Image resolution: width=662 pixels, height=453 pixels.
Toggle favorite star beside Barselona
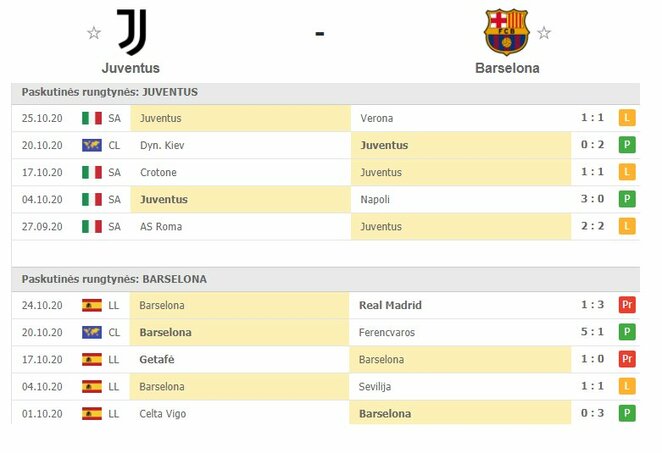544,32
